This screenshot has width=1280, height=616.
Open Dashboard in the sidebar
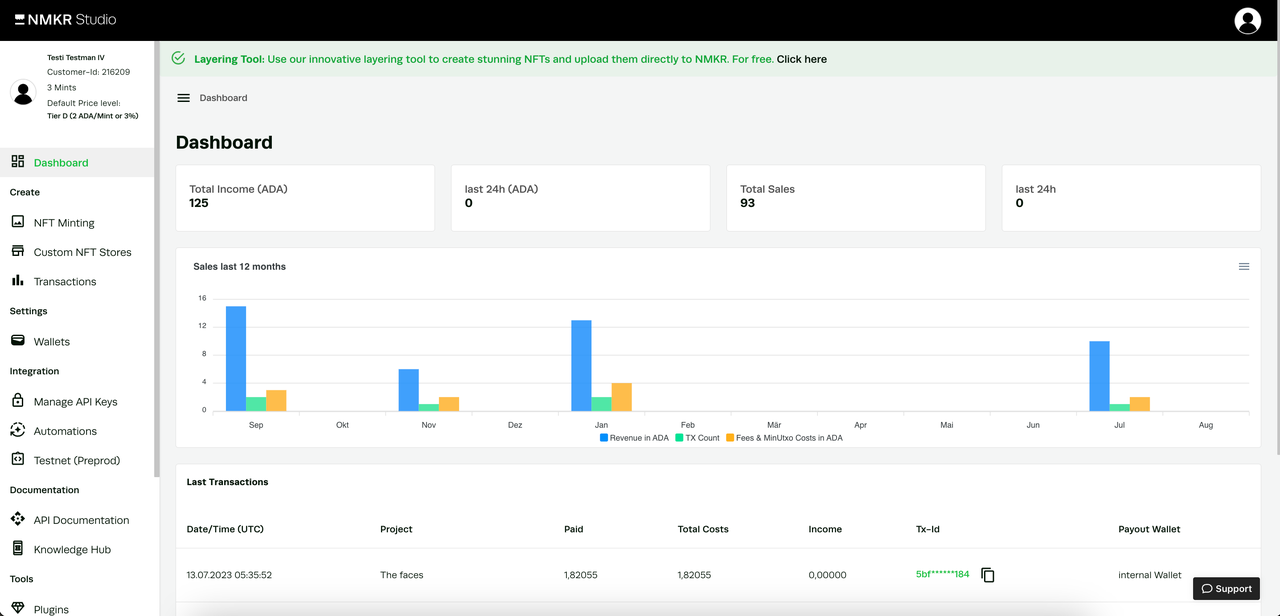tap(77, 162)
